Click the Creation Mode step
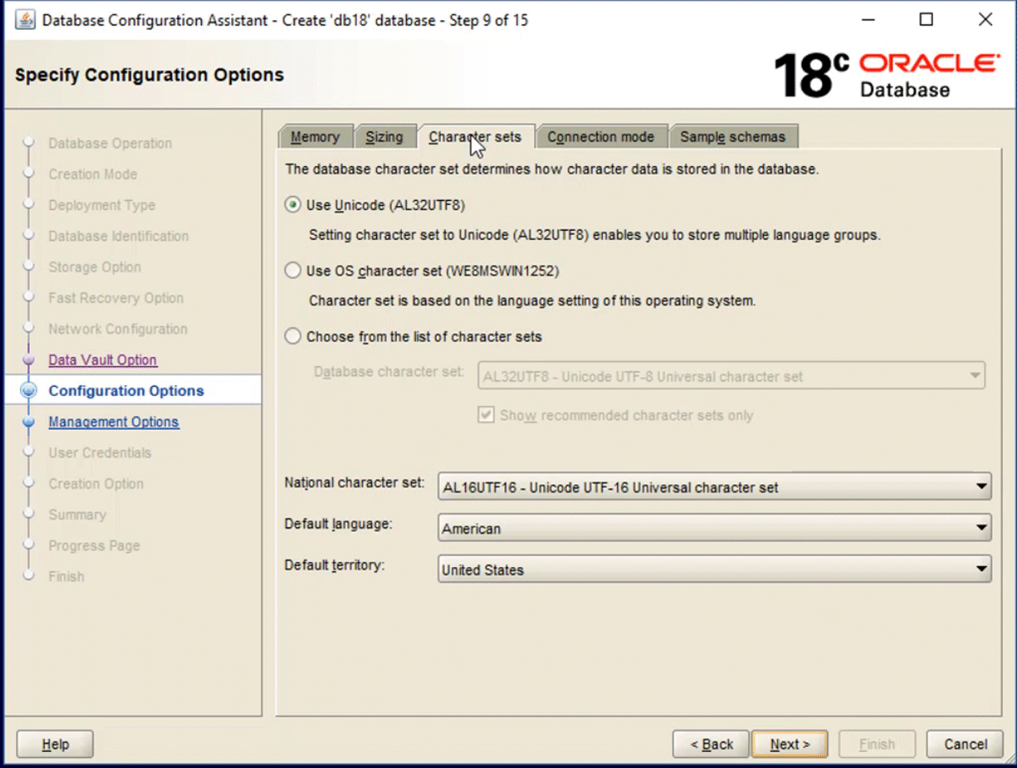 [93, 174]
